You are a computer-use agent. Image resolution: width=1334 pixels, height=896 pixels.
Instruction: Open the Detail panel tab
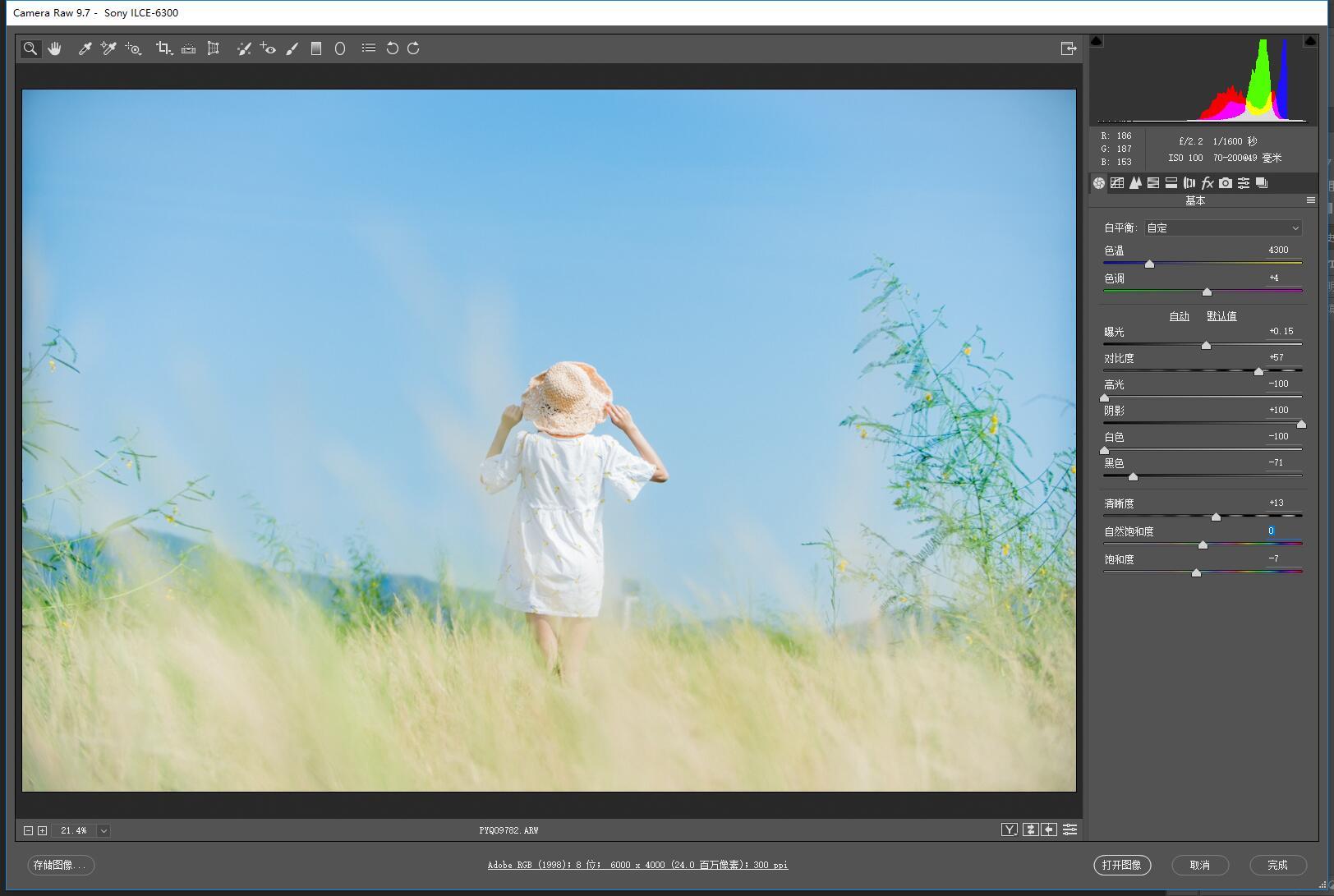[x=1135, y=183]
